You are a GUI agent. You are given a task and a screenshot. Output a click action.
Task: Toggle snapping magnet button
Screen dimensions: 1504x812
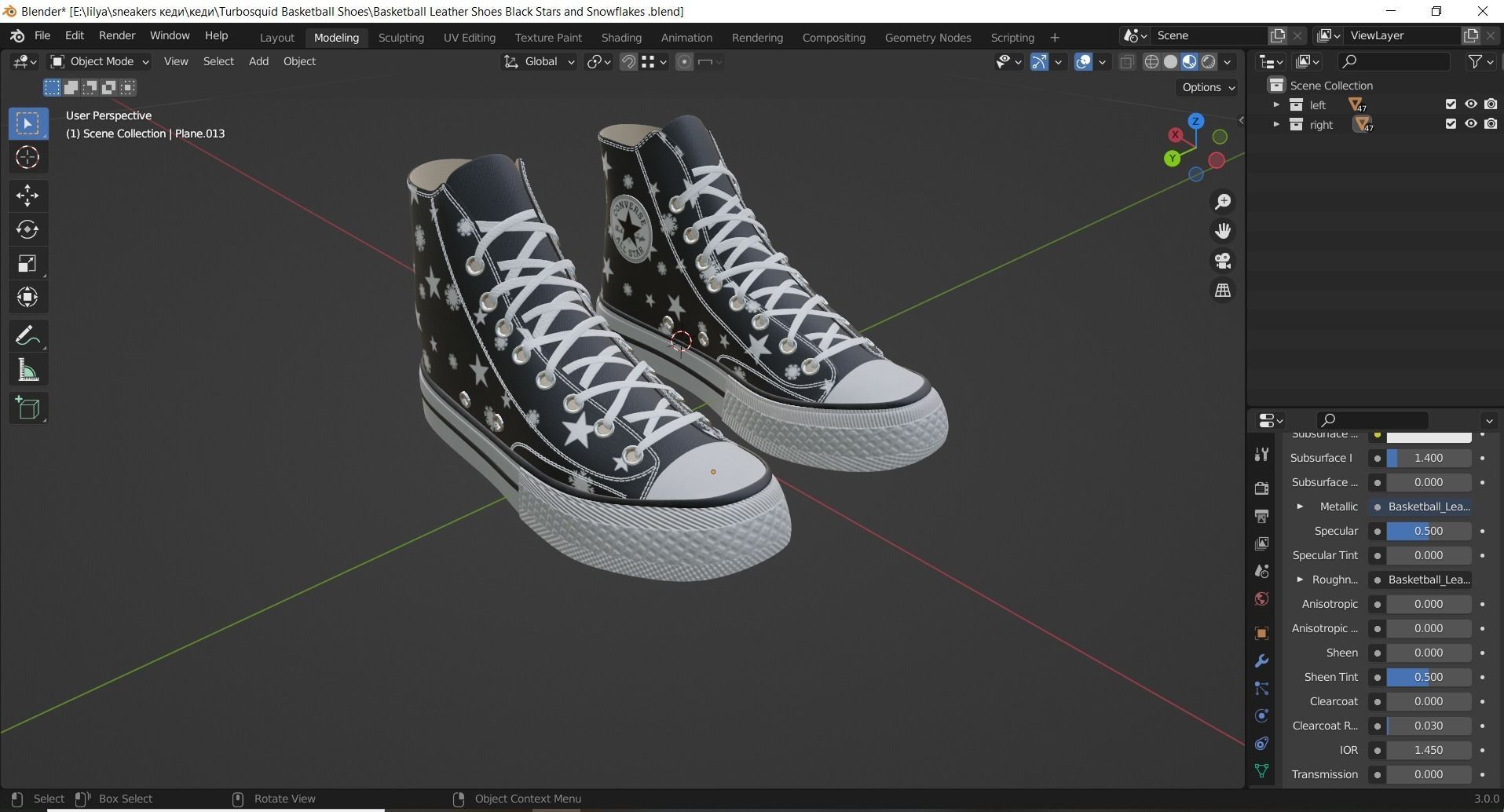click(628, 62)
